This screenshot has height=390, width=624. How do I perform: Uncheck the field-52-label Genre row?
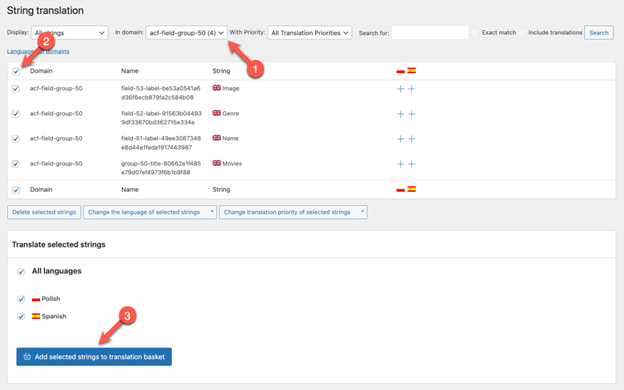coord(16,114)
